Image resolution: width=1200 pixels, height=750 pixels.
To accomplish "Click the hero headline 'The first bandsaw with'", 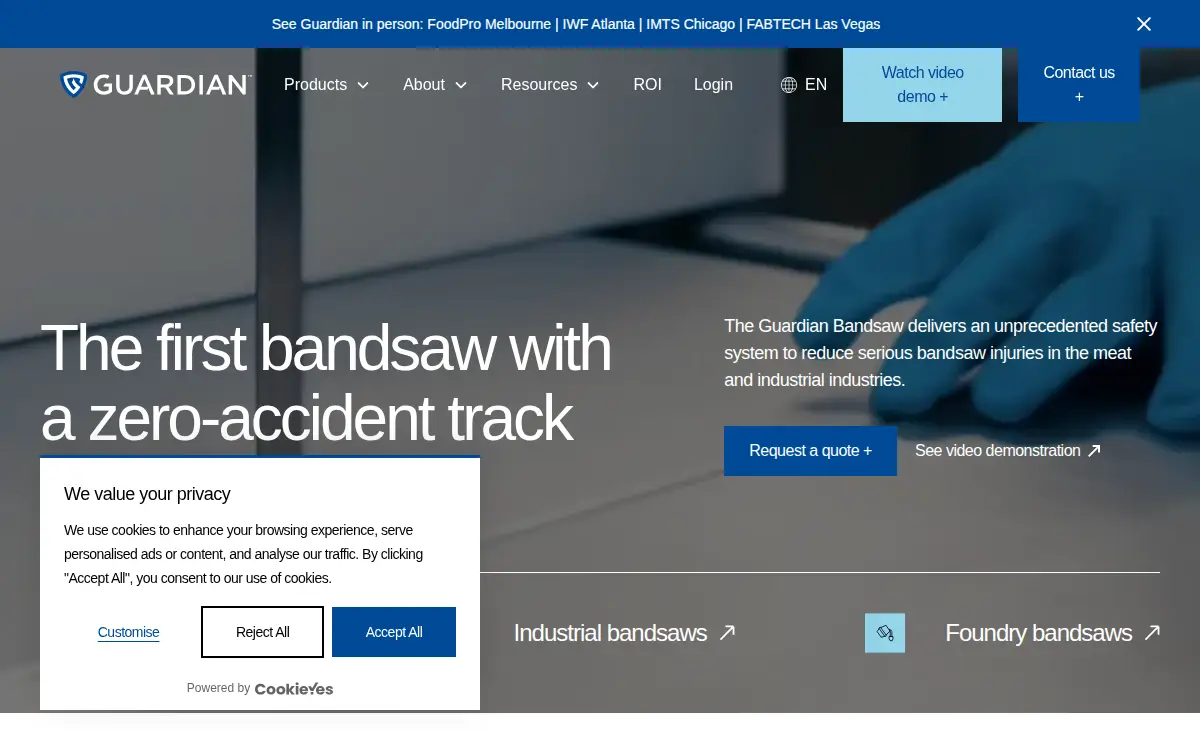I will point(325,347).
